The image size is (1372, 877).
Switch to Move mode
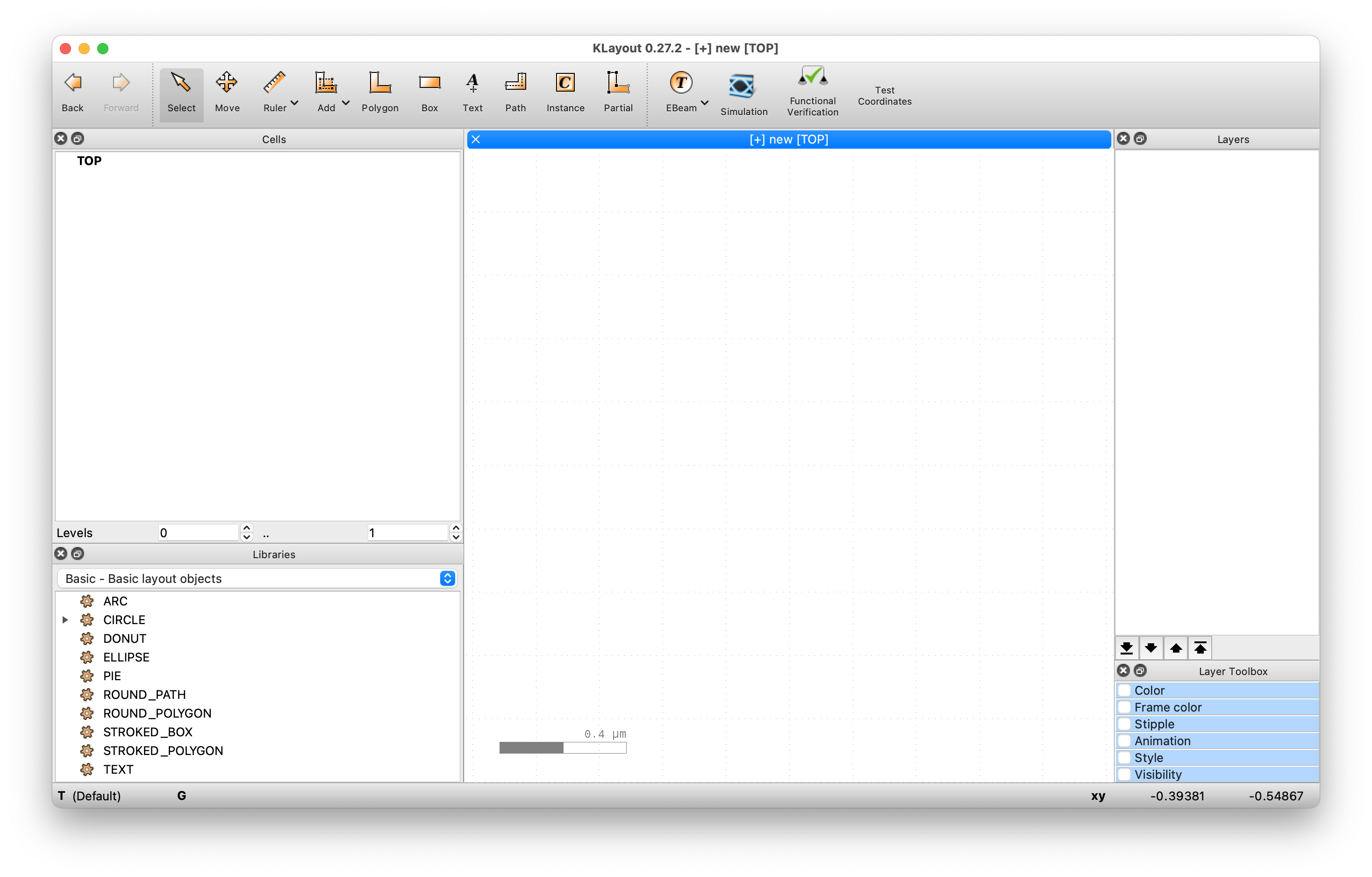(227, 91)
